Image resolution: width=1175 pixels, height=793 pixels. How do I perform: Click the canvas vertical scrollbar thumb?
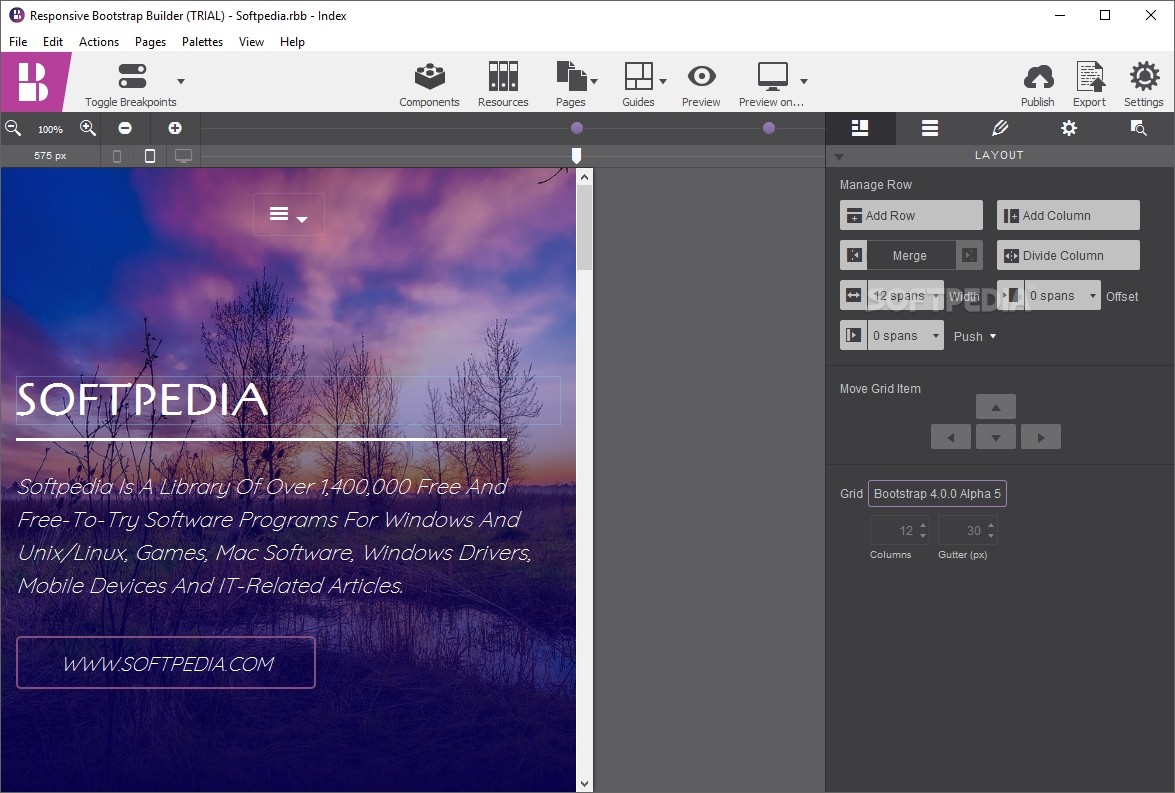(x=585, y=227)
